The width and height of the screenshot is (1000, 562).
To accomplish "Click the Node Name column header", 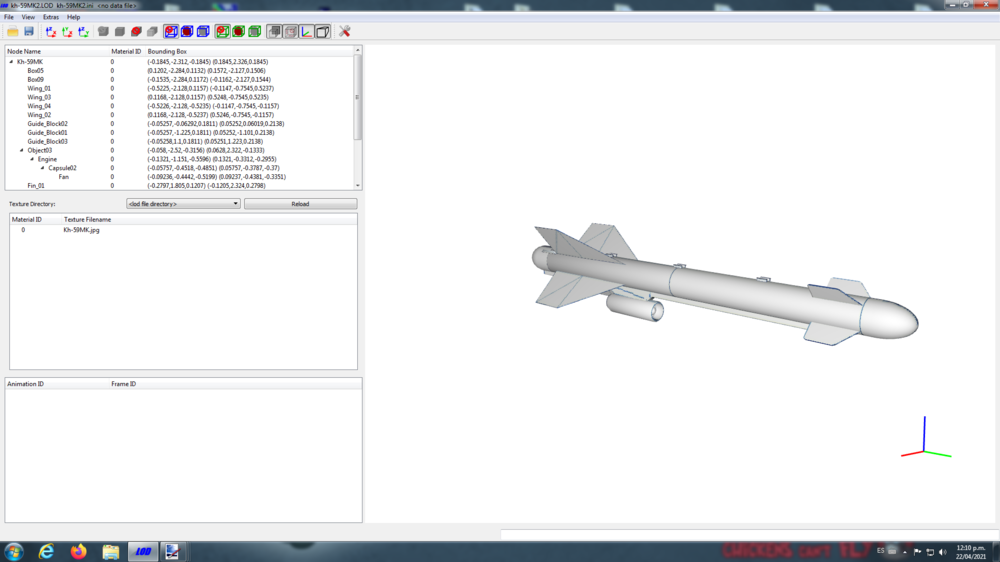I will [x=24, y=51].
